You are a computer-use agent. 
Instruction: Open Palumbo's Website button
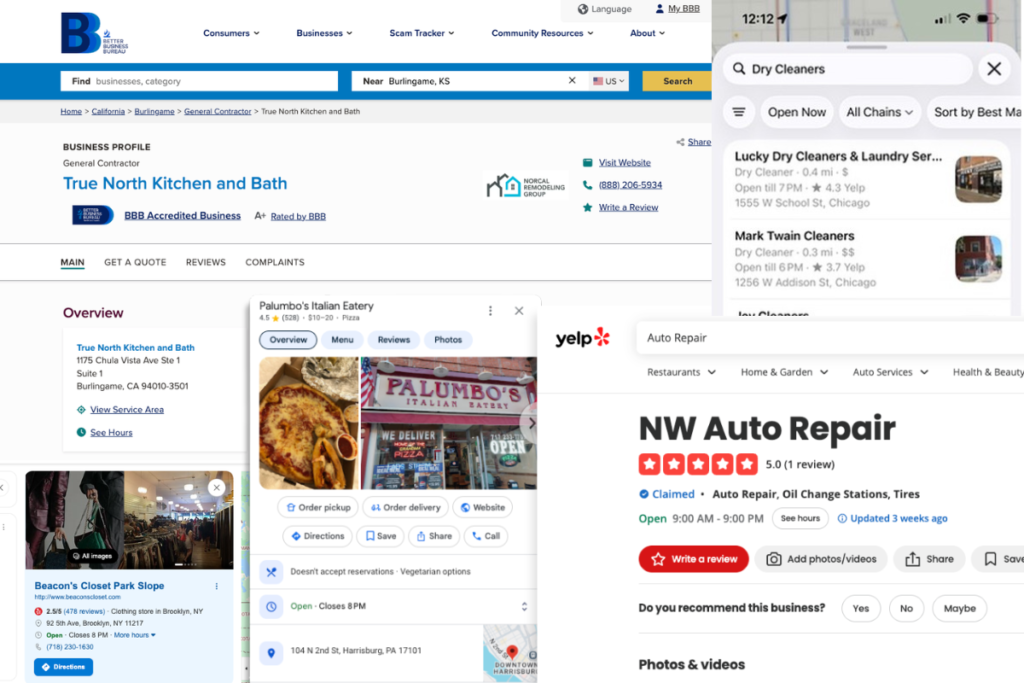click(483, 507)
